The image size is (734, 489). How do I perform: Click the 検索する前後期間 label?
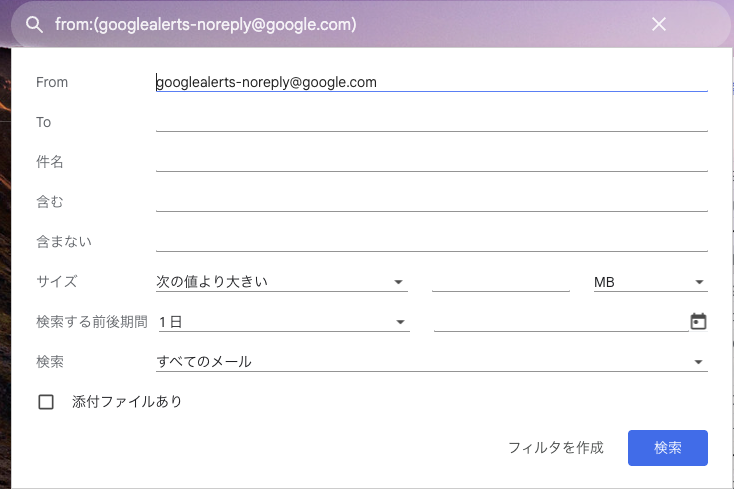[91, 322]
